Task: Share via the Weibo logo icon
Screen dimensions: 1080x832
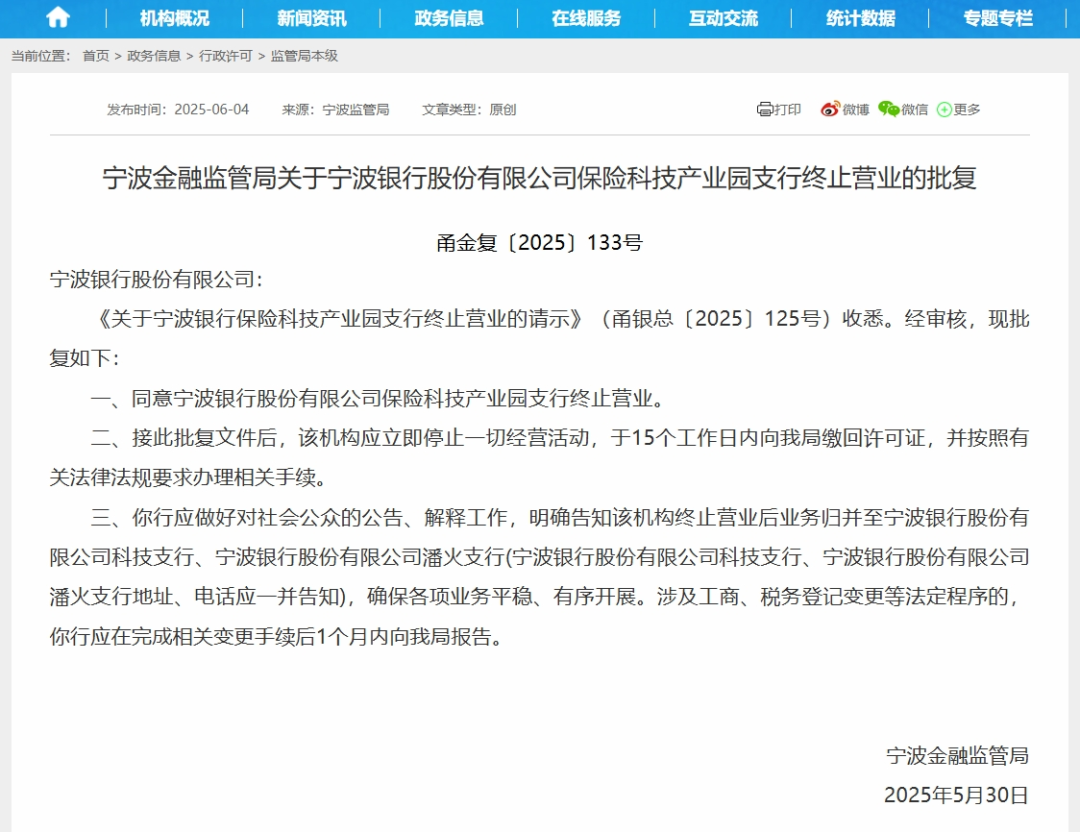Action: pyautogui.click(x=830, y=109)
